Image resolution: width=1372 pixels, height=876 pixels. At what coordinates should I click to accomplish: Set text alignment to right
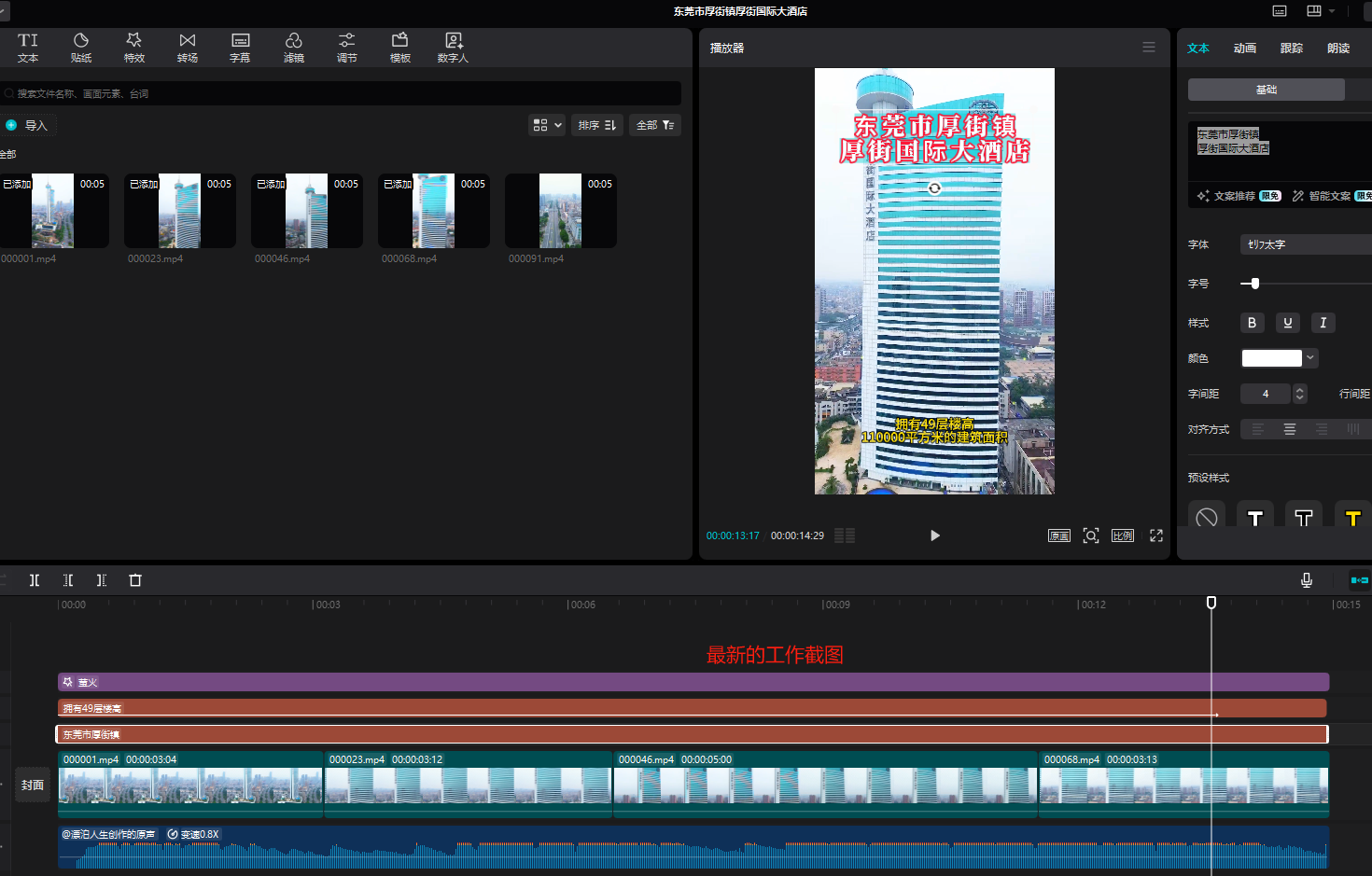coord(1322,429)
